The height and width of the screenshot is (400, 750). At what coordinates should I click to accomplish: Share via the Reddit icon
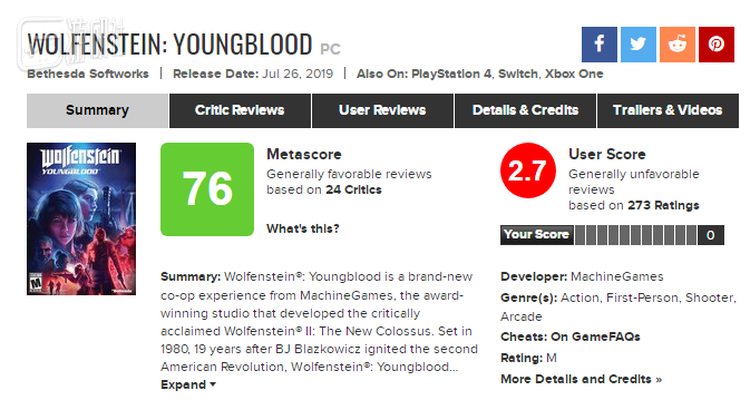click(677, 44)
